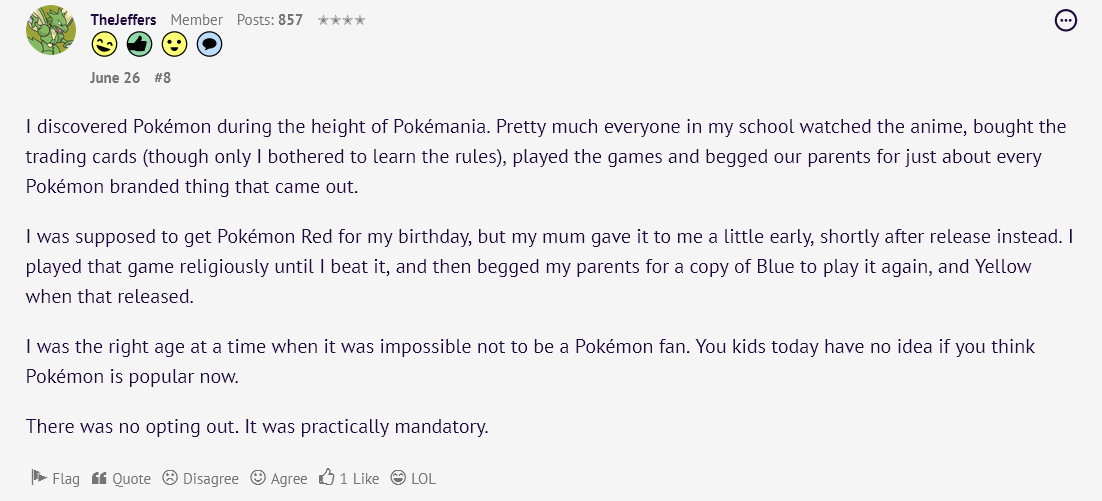Click the winking face badge icon

104,44
